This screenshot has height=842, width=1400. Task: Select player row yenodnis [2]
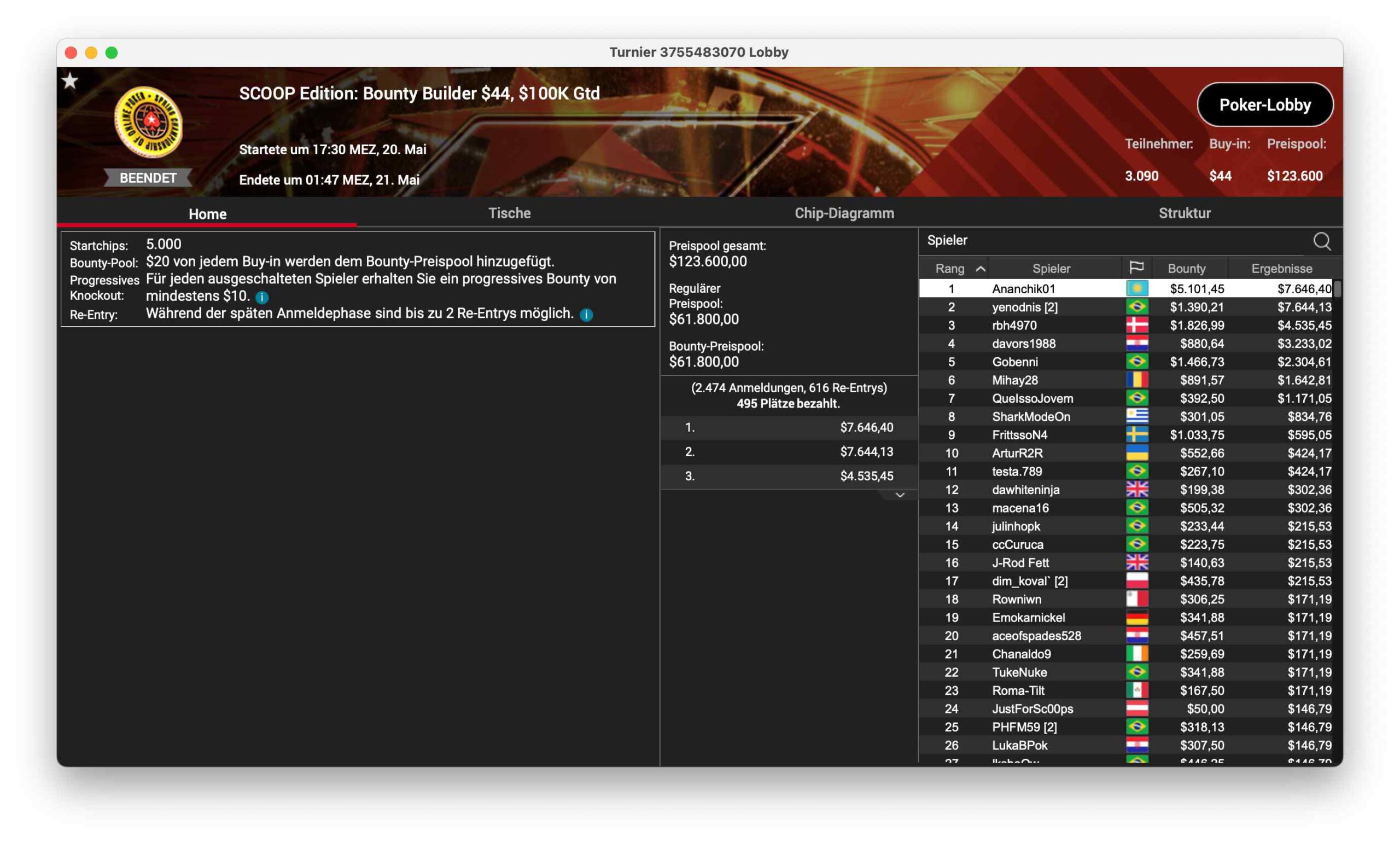(1024, 307)
